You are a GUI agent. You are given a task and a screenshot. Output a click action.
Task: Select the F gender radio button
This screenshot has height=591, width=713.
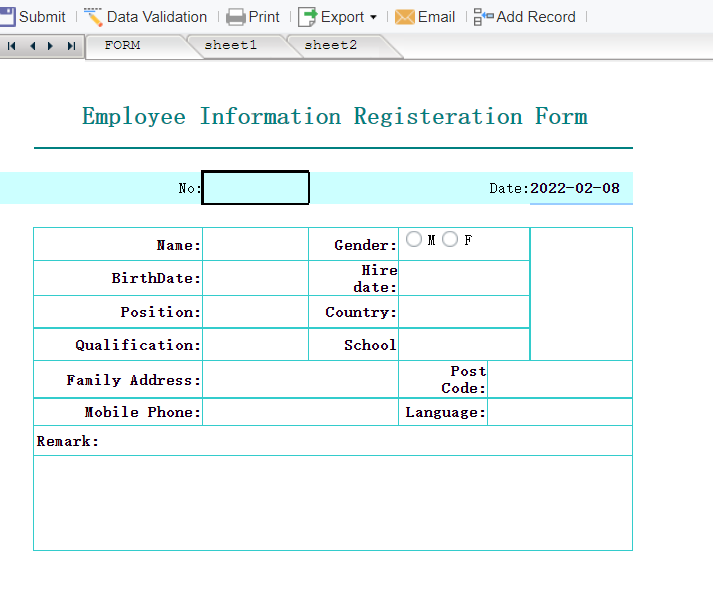pyautogui.click(x=450, y=239)
